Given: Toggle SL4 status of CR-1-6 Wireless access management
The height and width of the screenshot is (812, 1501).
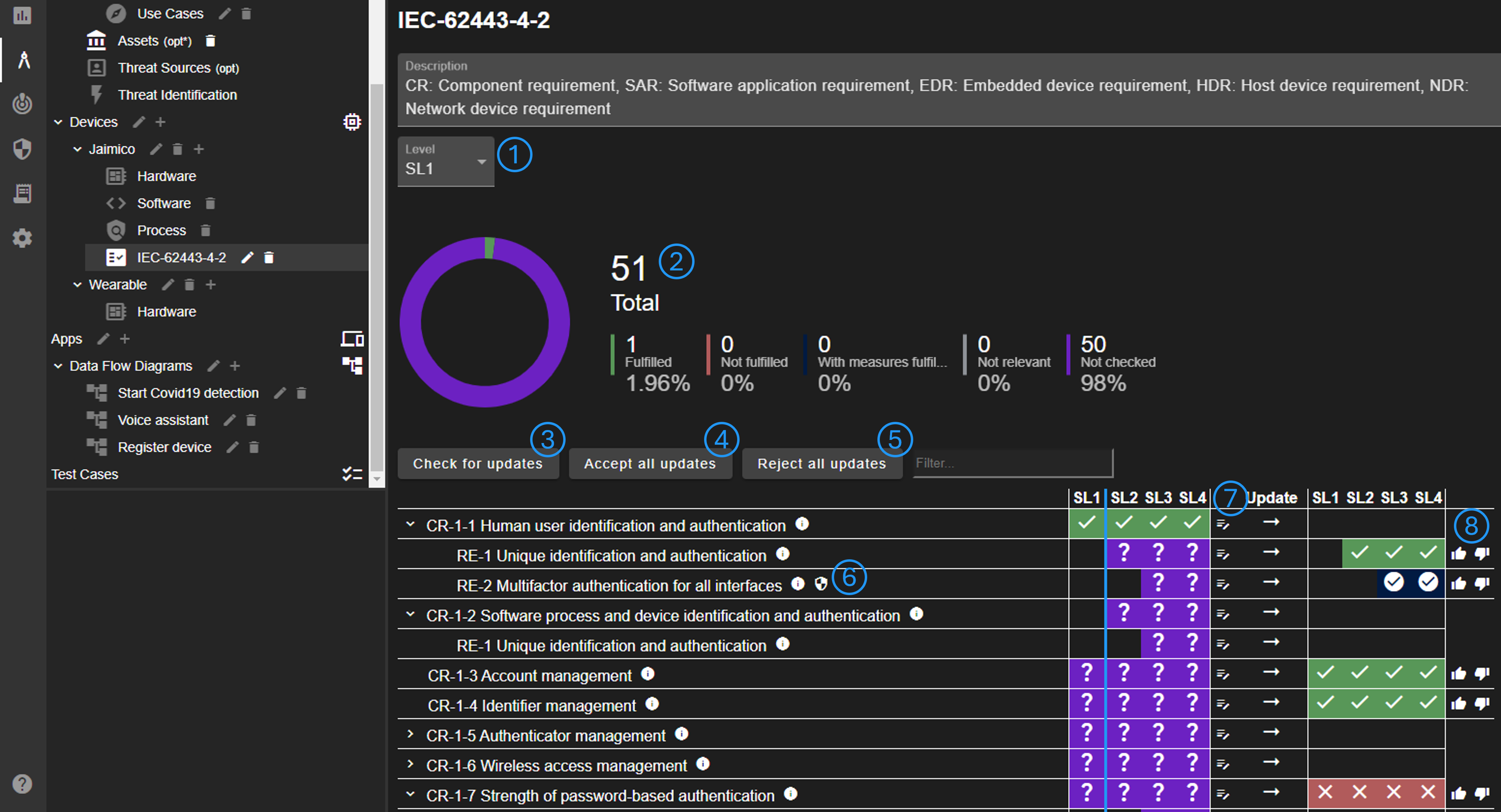Looking at the screenshot, I should tap(1193, 763).
